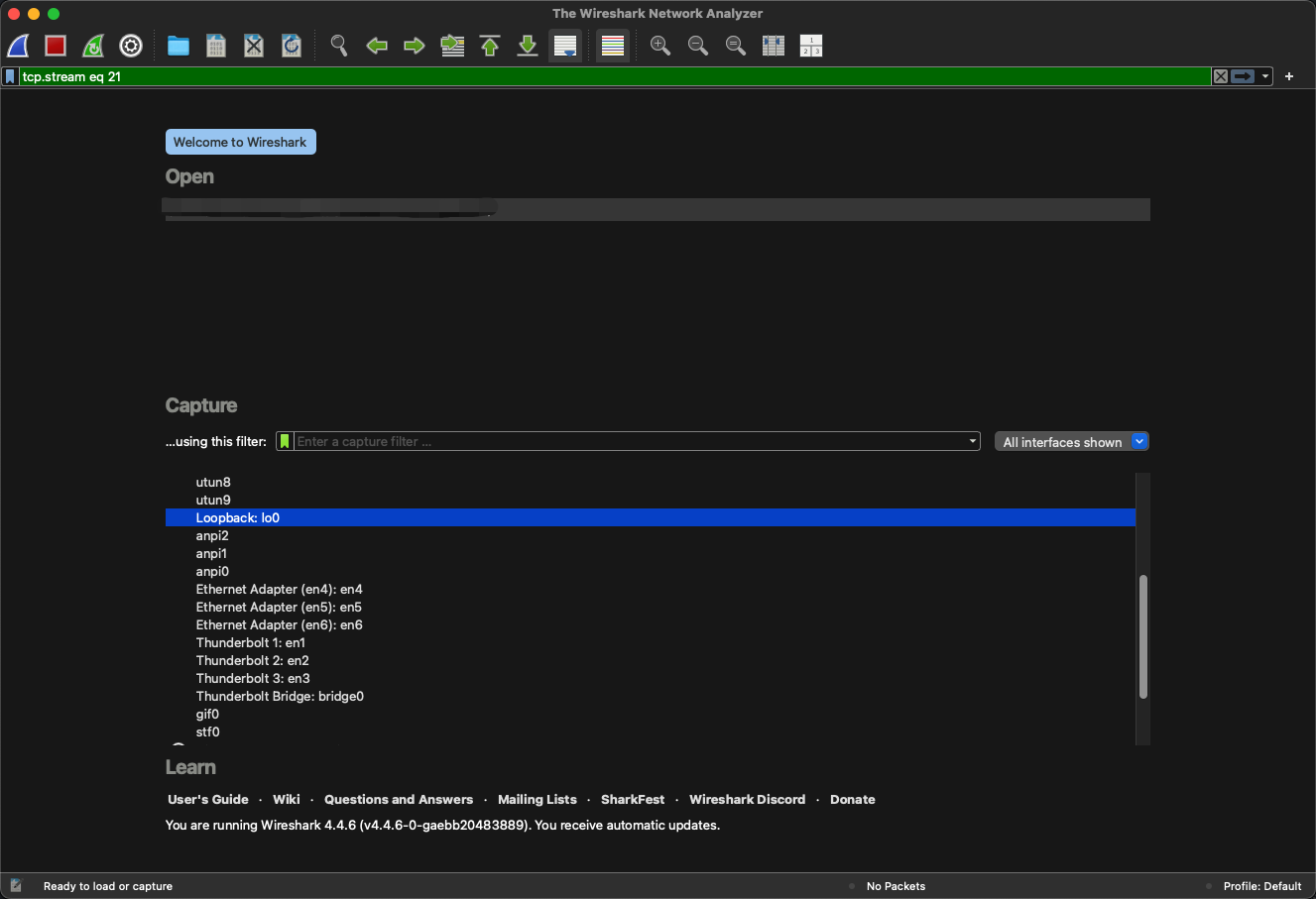Select the anpi2 interface
Viewport: 1316px width, 899px height.
(651, 535)
